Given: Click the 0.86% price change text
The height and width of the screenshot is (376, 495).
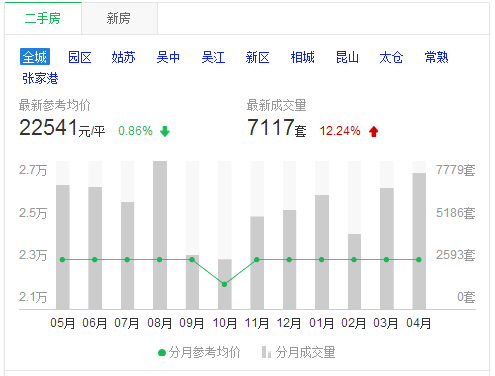Looking at the screenshot, I should click(135, 131).
